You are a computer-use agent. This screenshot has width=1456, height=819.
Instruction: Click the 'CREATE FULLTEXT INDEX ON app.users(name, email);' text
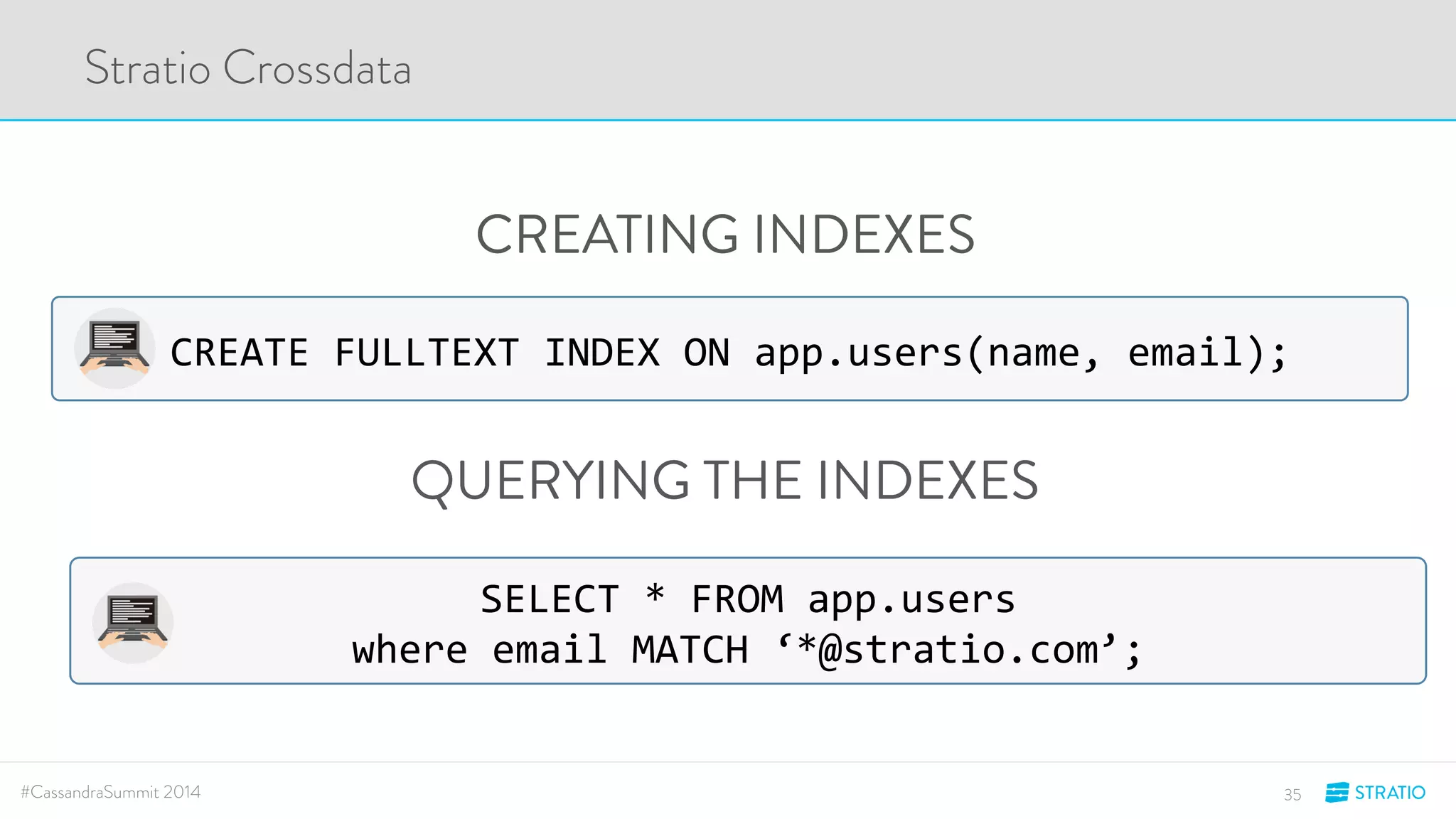(x=729, y=353)
